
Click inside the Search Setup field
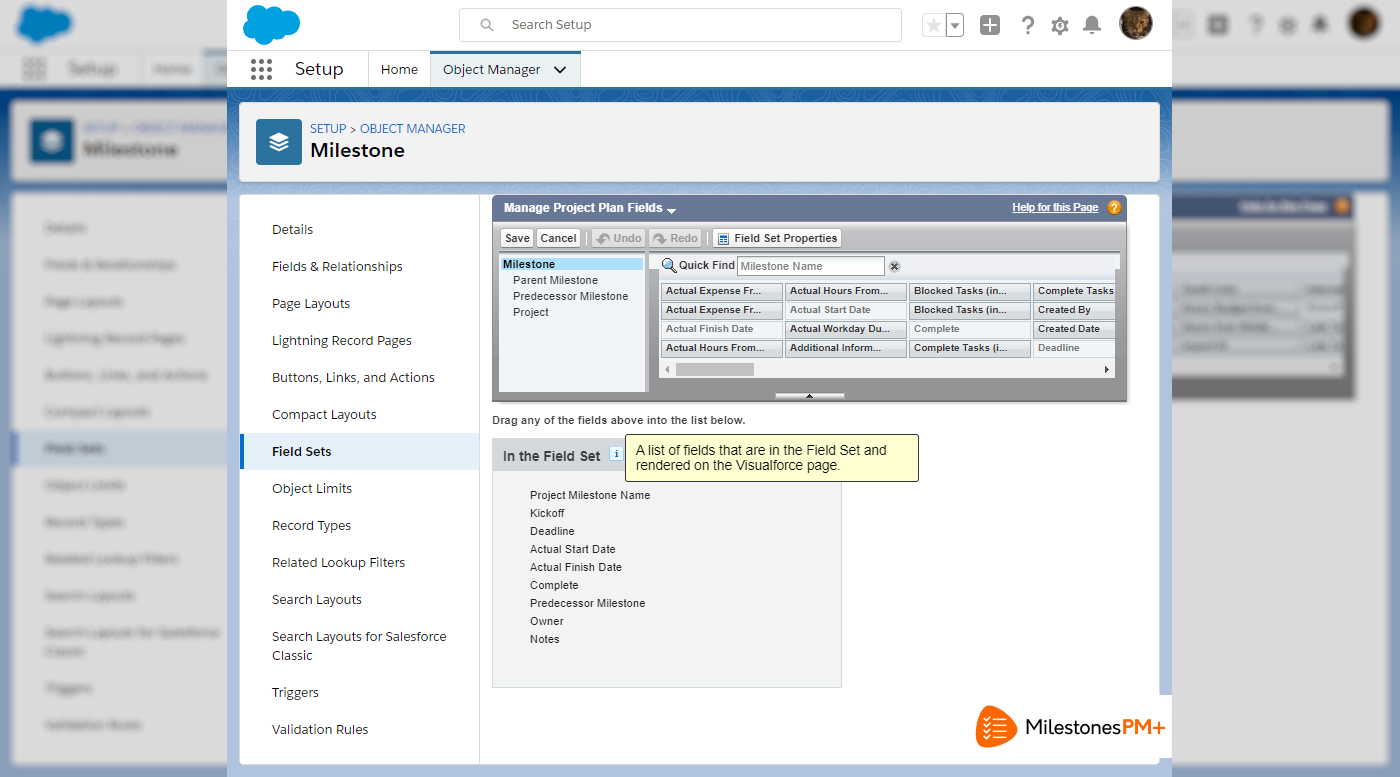(680, 25)
